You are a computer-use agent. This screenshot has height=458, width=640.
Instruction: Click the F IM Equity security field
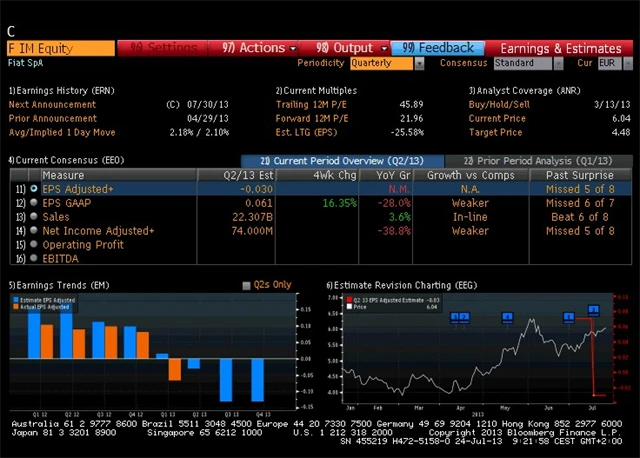point(61,48)
